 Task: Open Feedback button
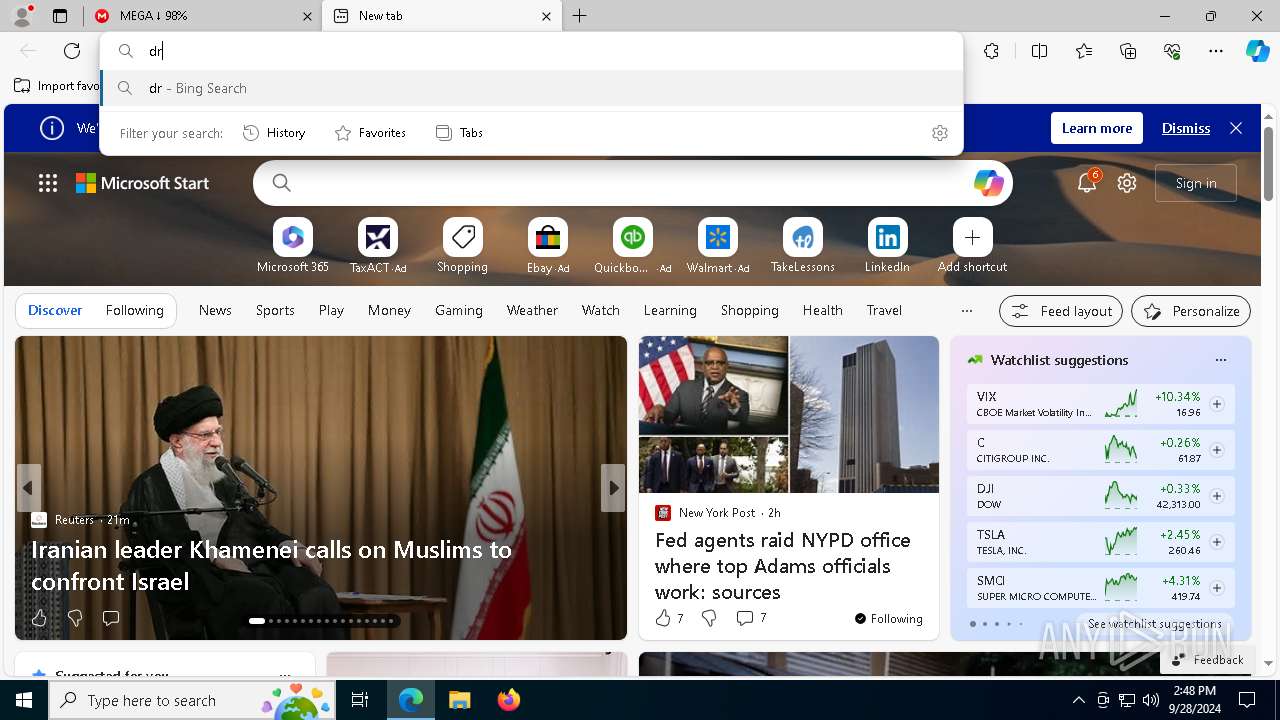(1207, 660)
